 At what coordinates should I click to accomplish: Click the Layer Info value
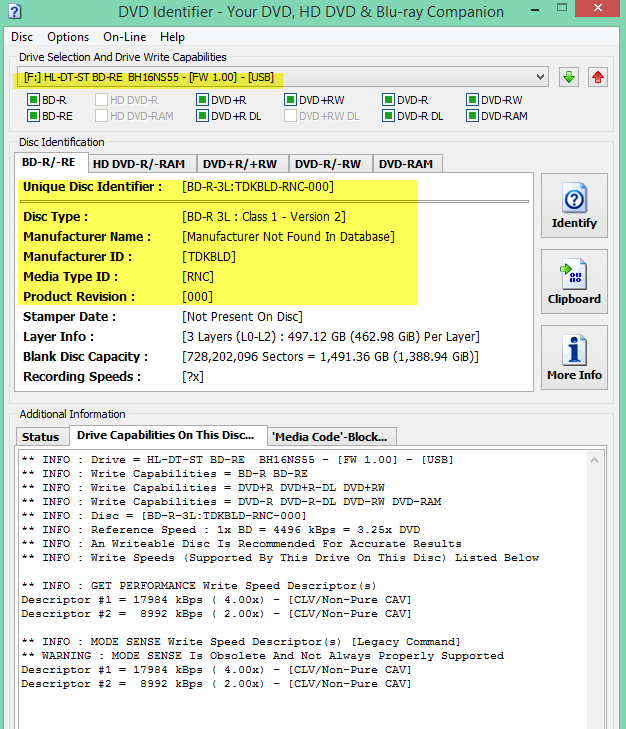[331, 337]
